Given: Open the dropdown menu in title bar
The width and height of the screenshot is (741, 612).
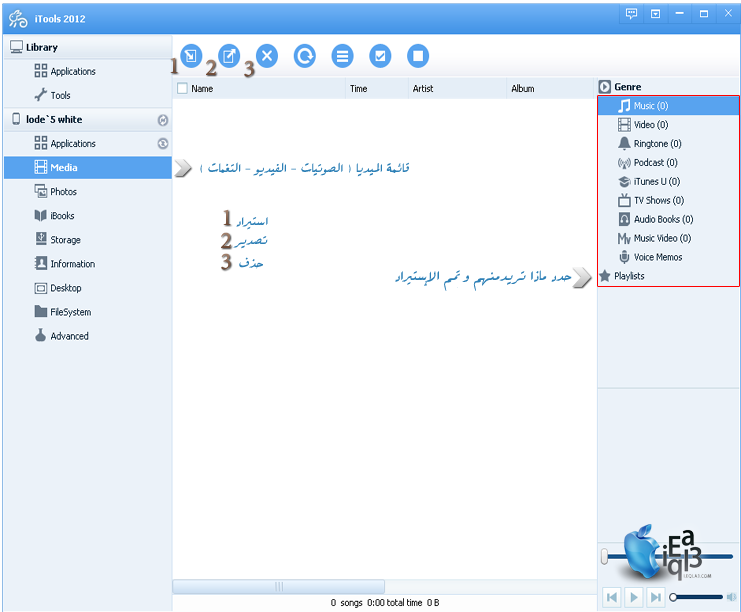Looking at the screenshot, I should pyautogui.click(x=656, y=14).
